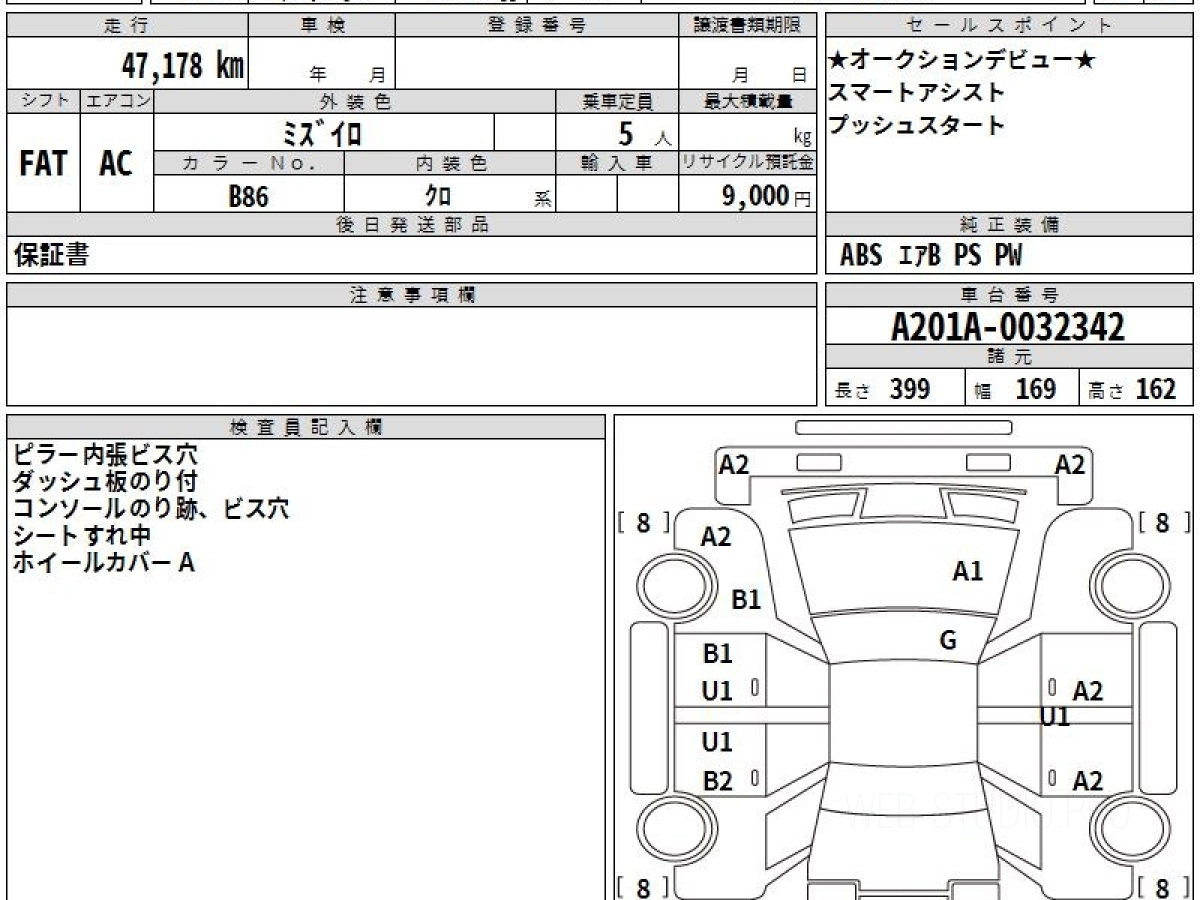Select the FAT shift value
The height and width of the screenshot is (900, 1200).
43,163
